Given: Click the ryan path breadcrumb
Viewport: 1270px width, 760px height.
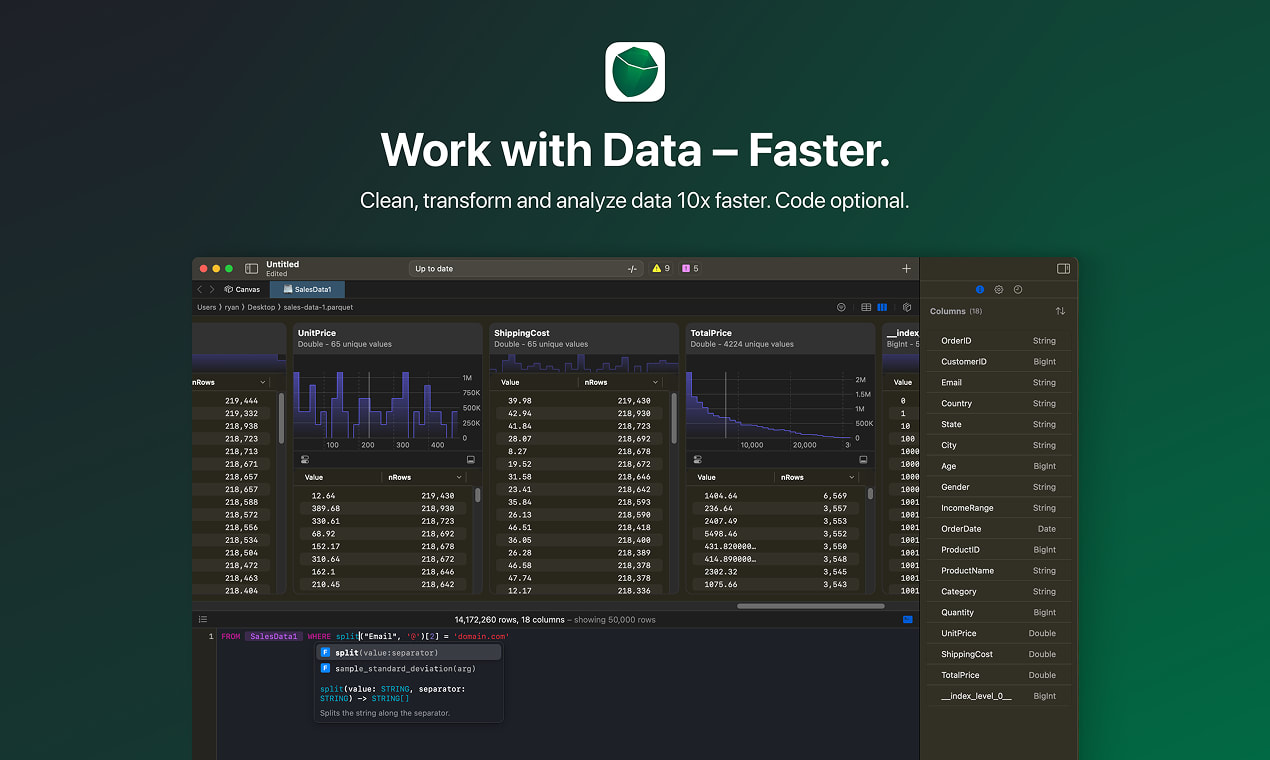Looking at the screenshot, I should click(232, 308).
